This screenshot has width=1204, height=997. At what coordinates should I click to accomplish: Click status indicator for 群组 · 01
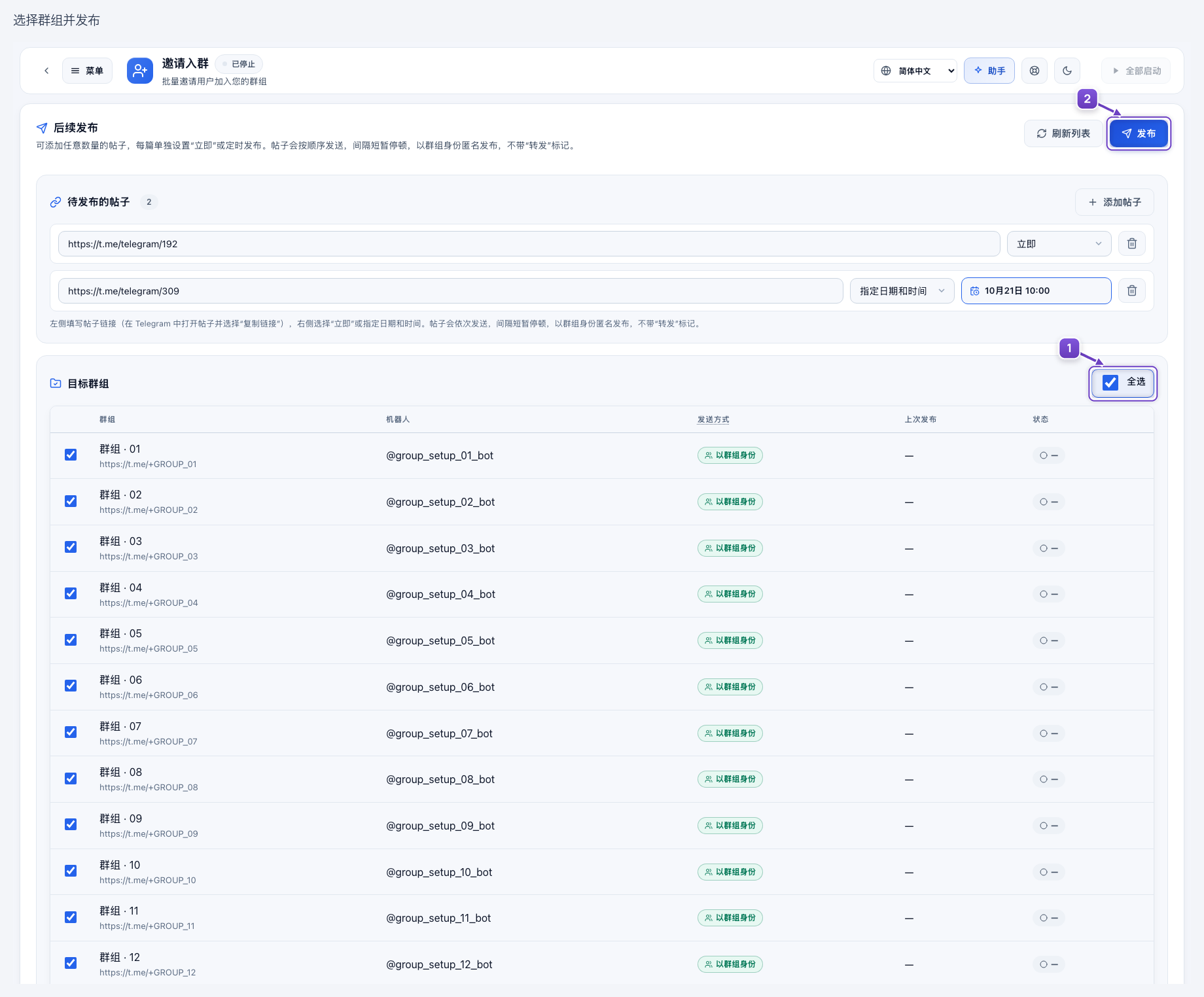pos(1048,455)
